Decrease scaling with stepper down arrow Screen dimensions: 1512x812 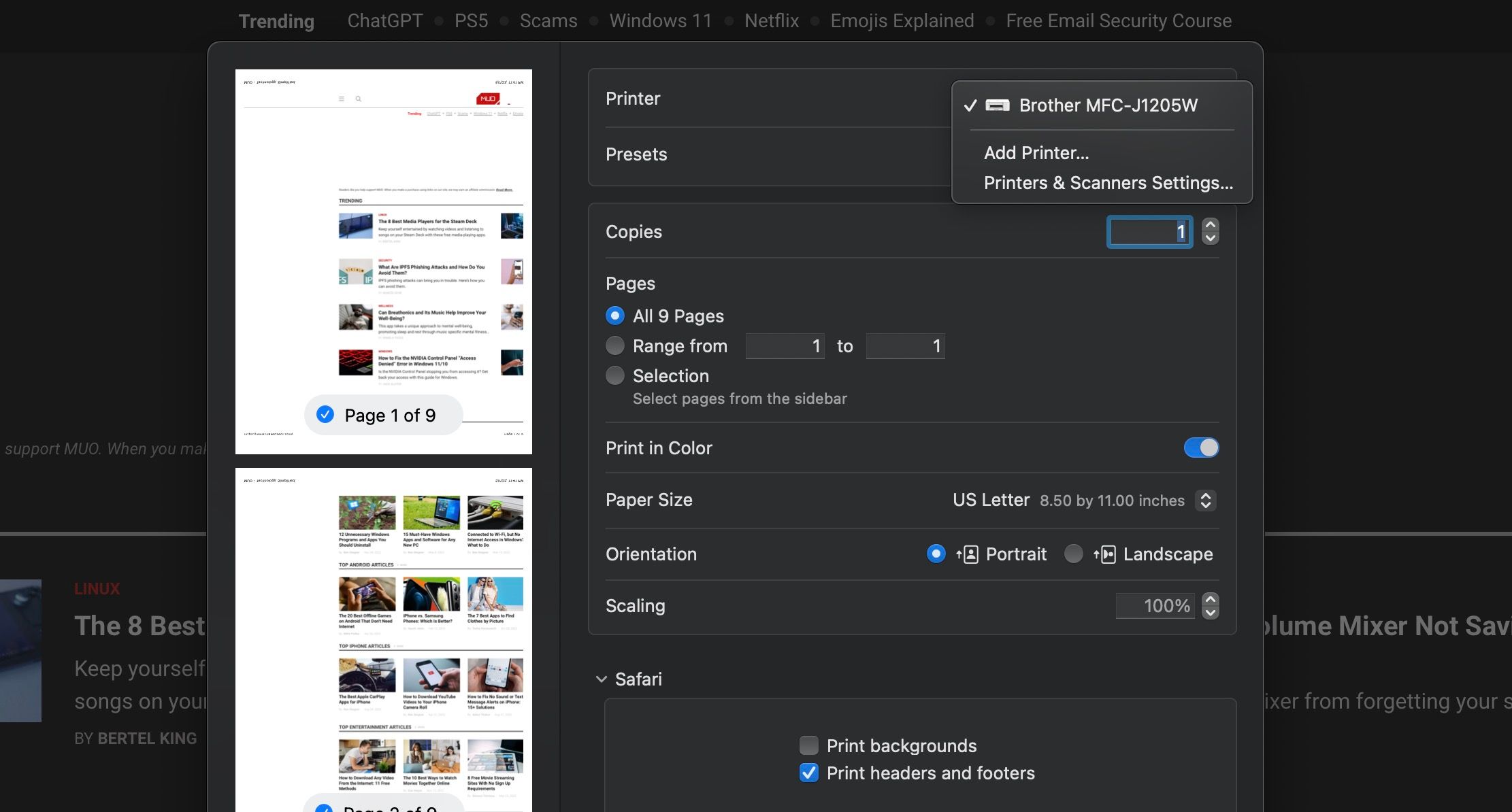coord(1210,613)
